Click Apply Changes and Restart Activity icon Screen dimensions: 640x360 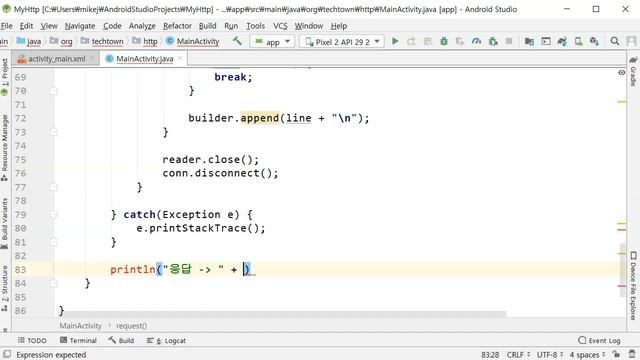point(411,41)
